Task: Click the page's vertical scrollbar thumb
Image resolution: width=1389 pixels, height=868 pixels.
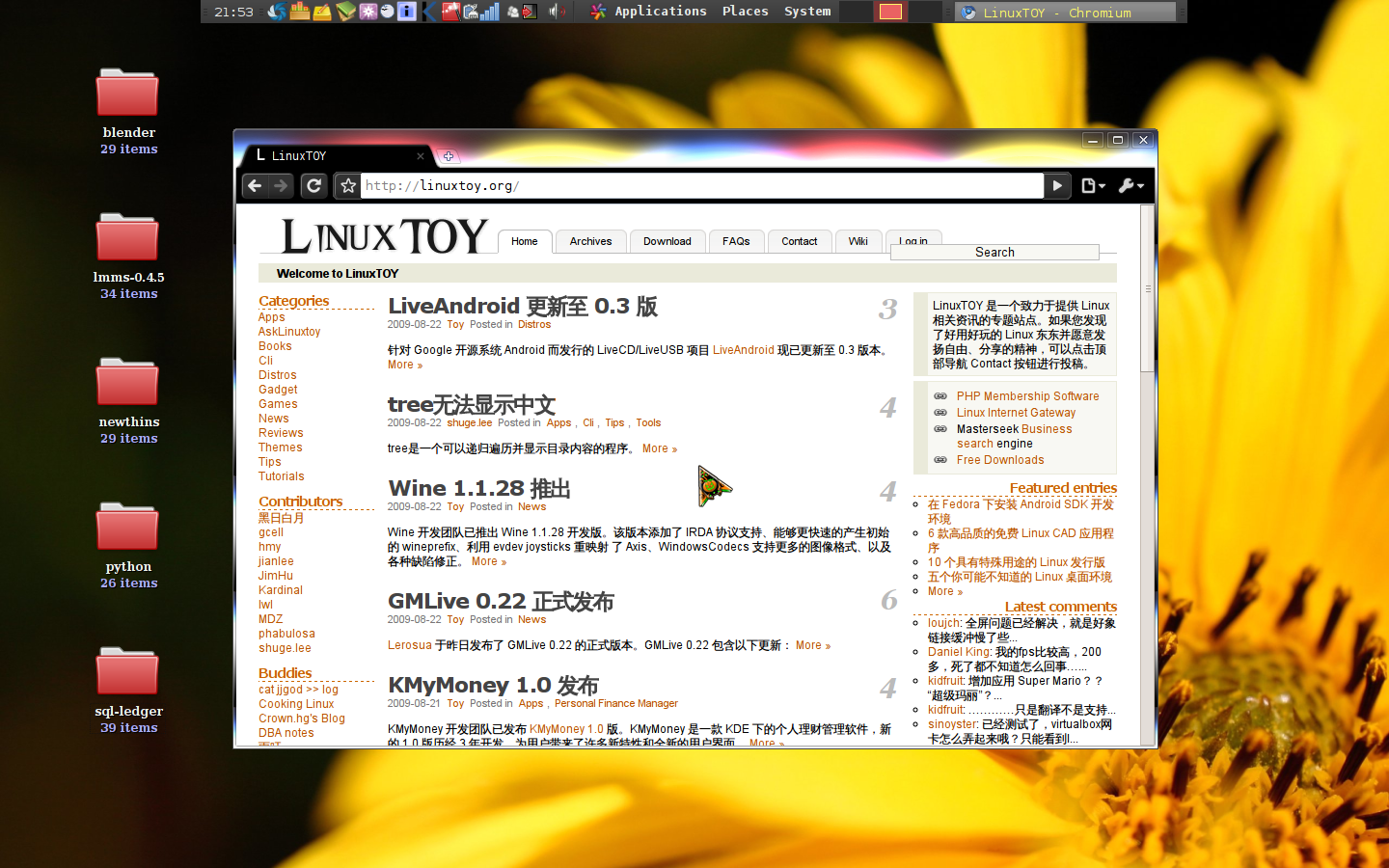Action: [x=1147, y=287]
